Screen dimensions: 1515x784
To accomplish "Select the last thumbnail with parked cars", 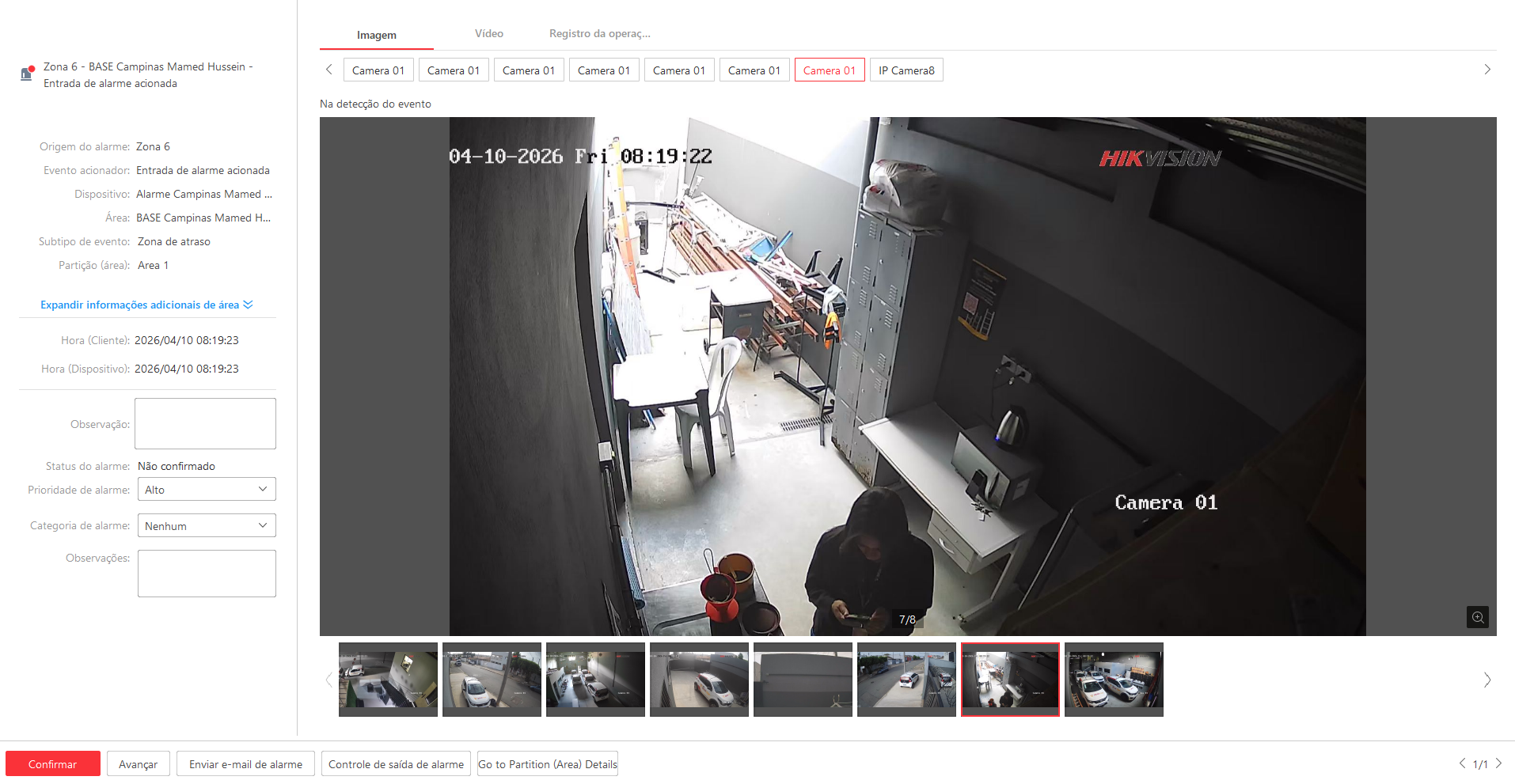I will [x=1114, y=680].
